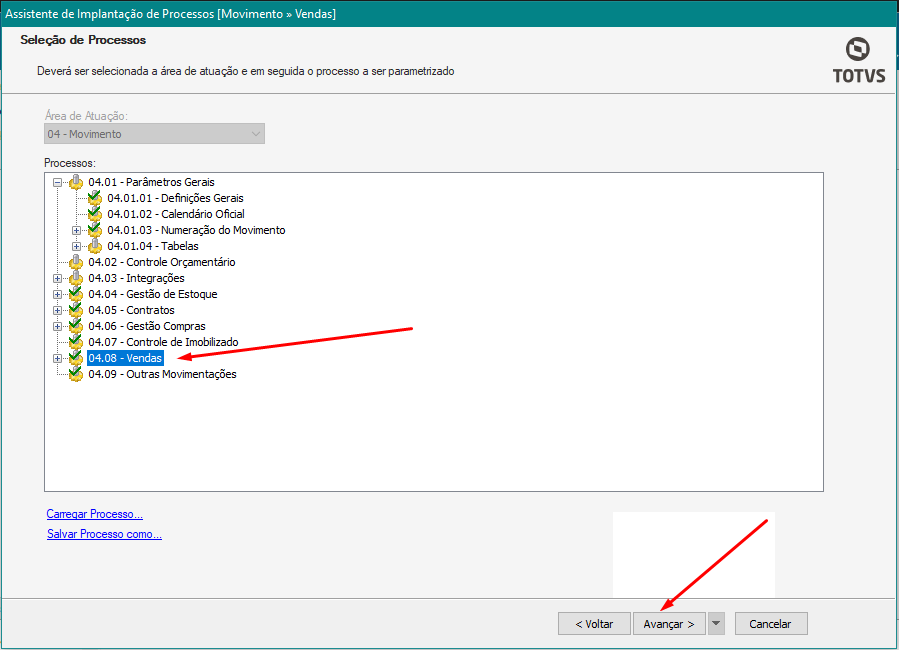Open the Carregar Processo link
This screenshot has height=650, width=899.
coord(95,514)
